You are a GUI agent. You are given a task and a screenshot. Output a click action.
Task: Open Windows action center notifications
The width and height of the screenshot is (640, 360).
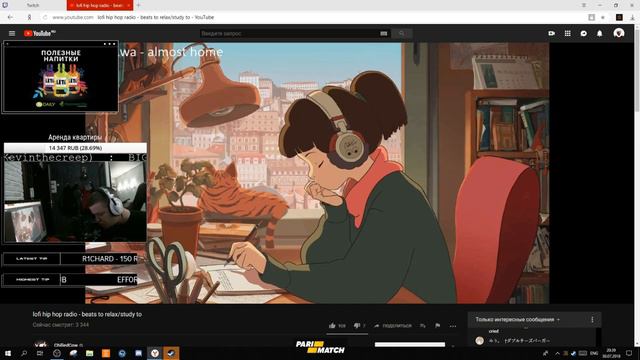[629, 353]
